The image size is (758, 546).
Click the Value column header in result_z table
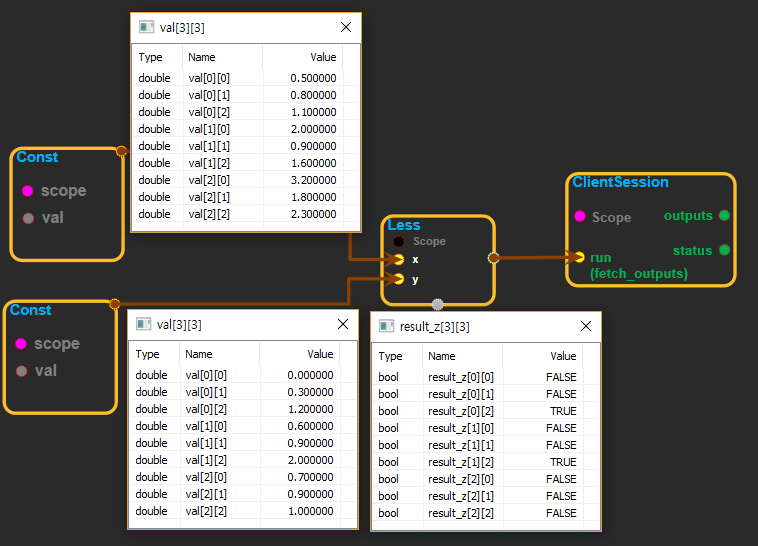[562, 356]
